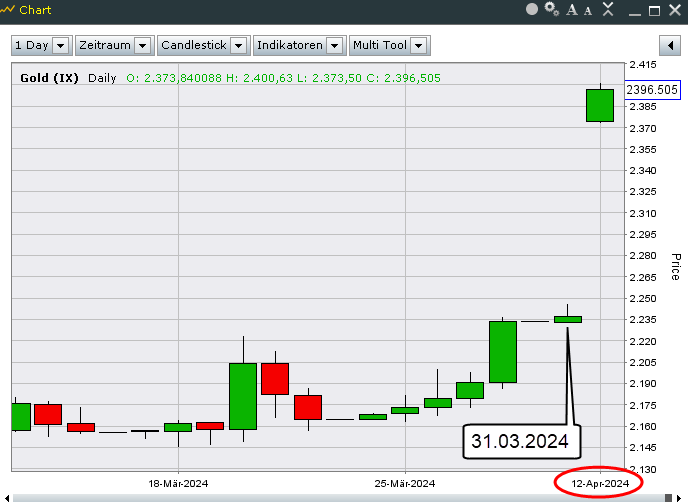Open Candlestick chart type dropdown arrow
This screenshot has width=688, height=502.
tap(238, 45)
